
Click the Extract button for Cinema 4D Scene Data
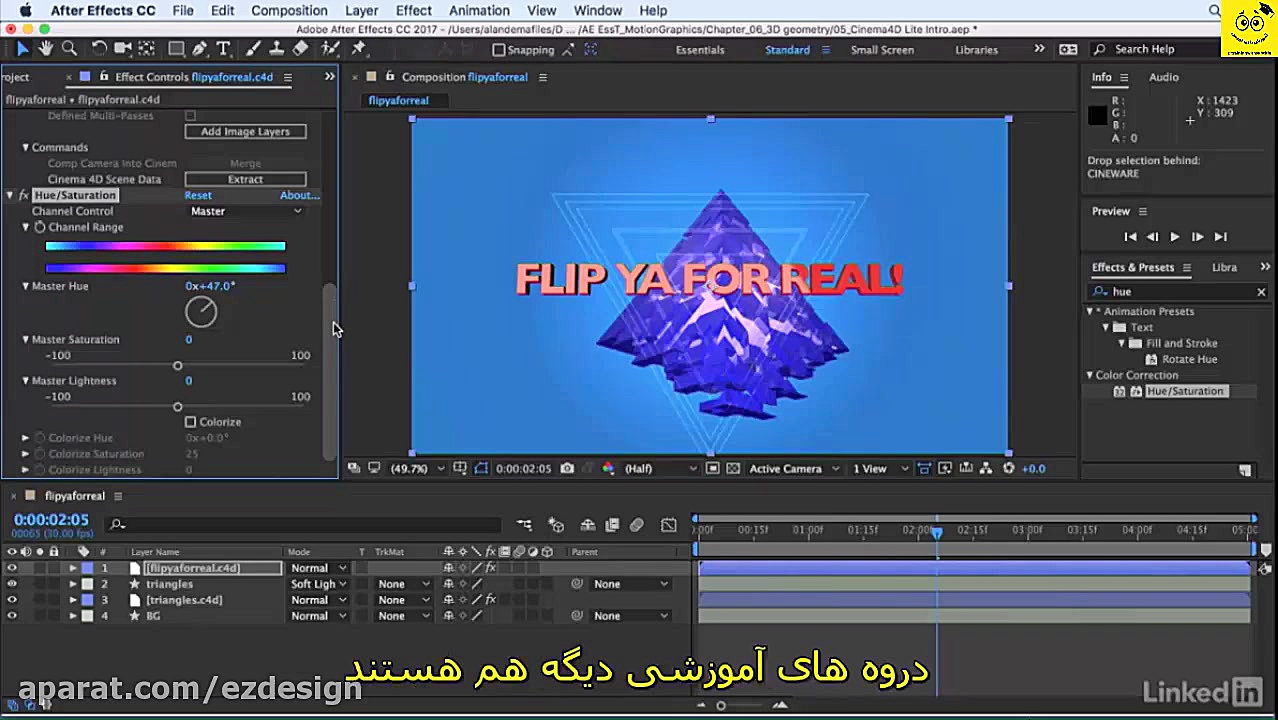[x=245, y=178]
